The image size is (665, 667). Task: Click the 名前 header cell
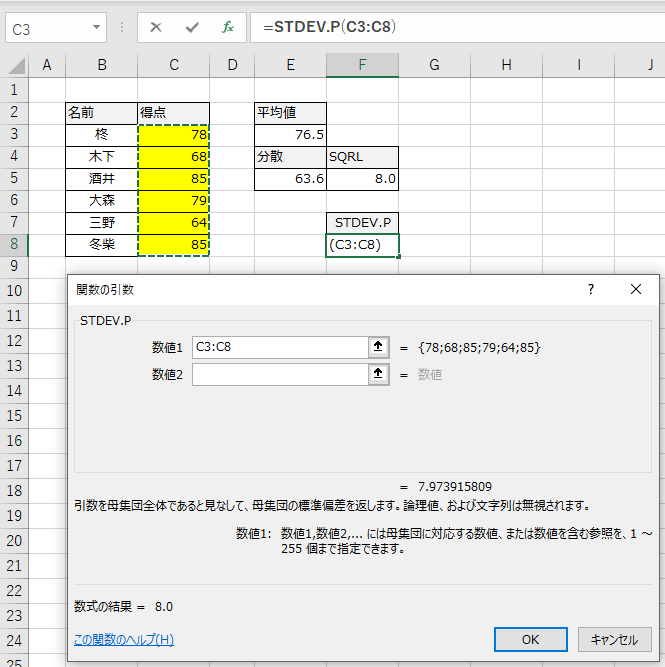pos(102,113)
